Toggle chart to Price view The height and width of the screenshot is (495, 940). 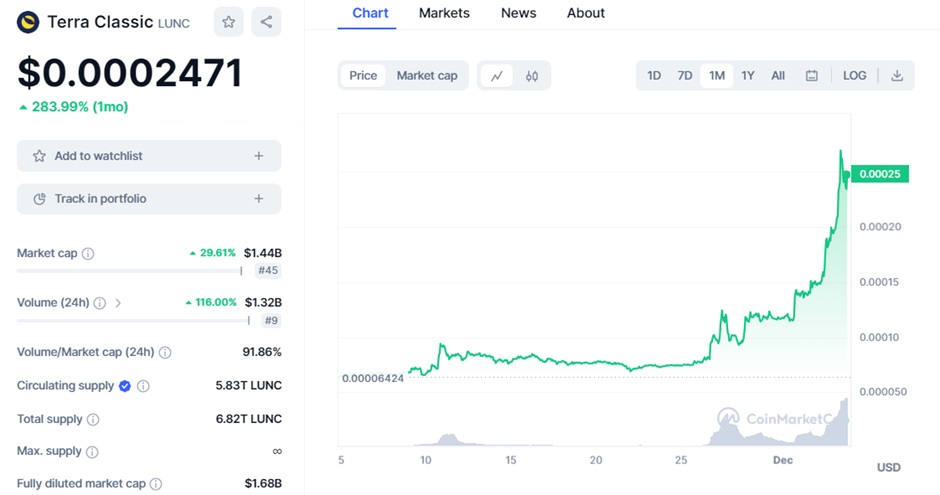(x=363, y=76)
